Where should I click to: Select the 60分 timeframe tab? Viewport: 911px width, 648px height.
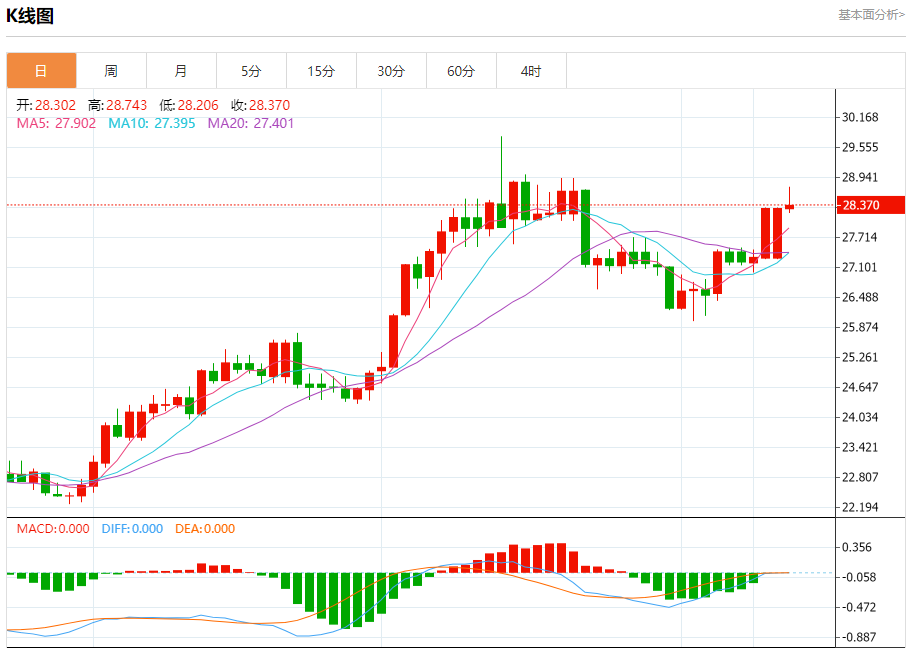pos(461,71)
